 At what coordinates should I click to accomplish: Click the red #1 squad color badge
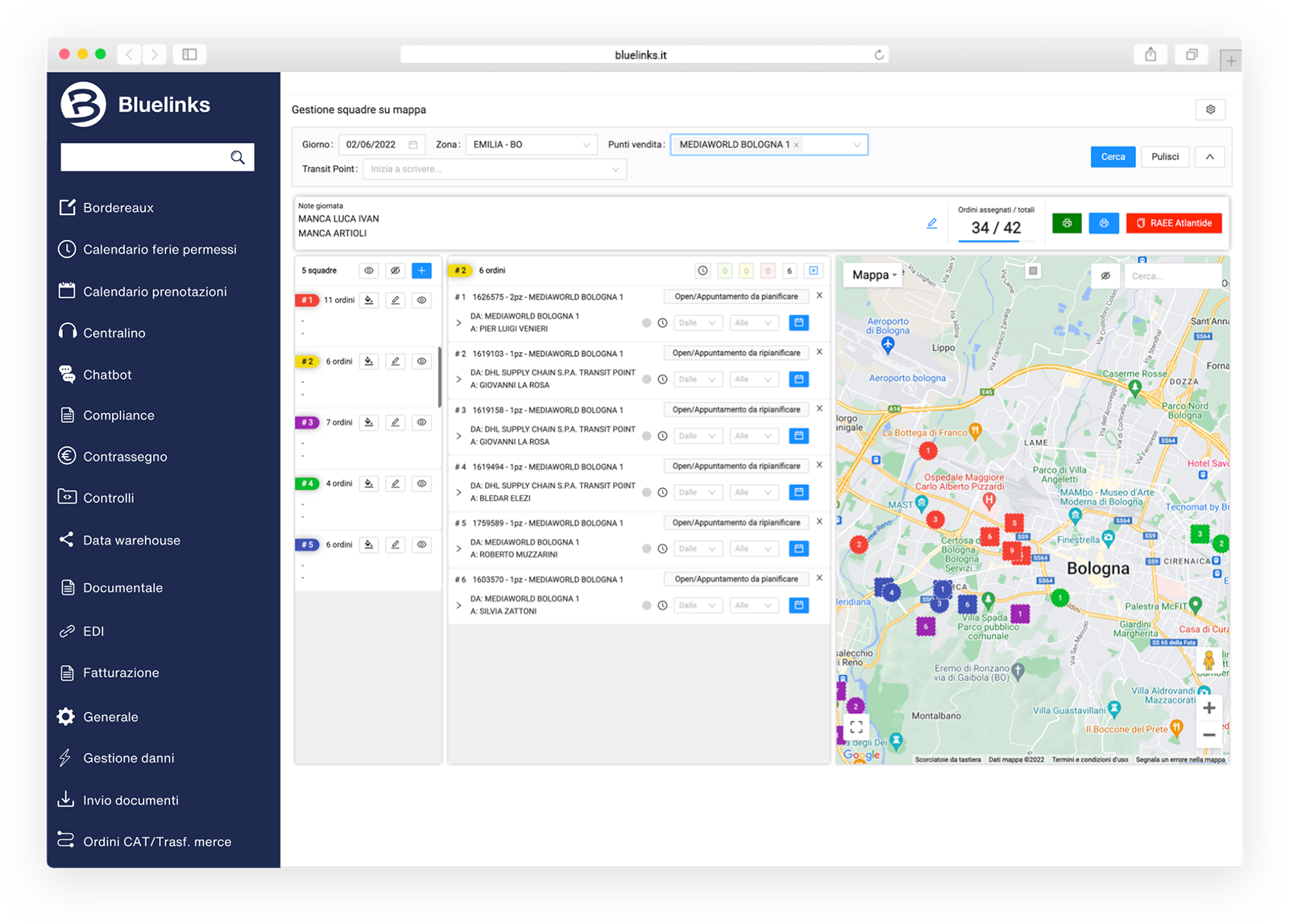pyautogui.click(x=306, y=300)
